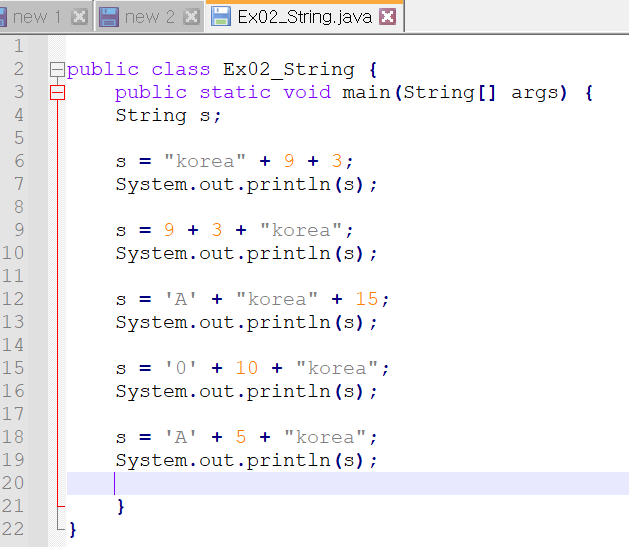
Task: Click the number 9 on line 6
Action: coord(289,161)
